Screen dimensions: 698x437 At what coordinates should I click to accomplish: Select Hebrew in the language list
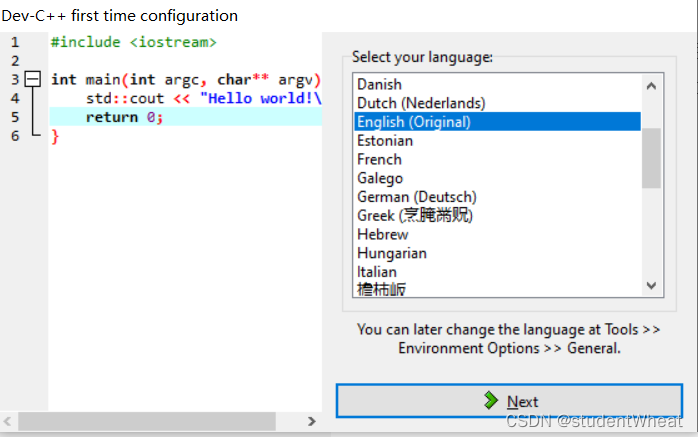[498, 234]
